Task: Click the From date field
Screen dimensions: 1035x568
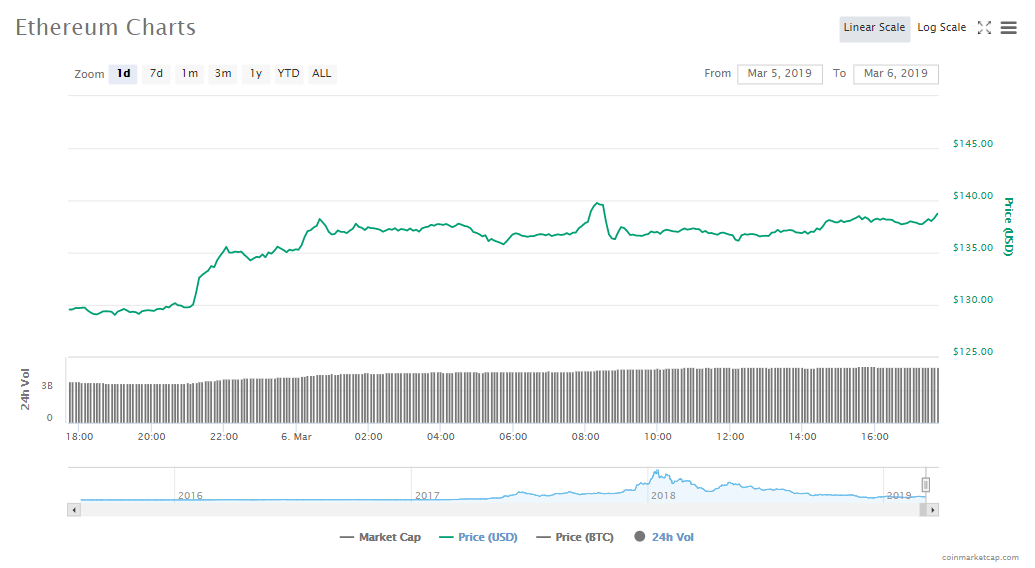Action: tap(780, 74)
